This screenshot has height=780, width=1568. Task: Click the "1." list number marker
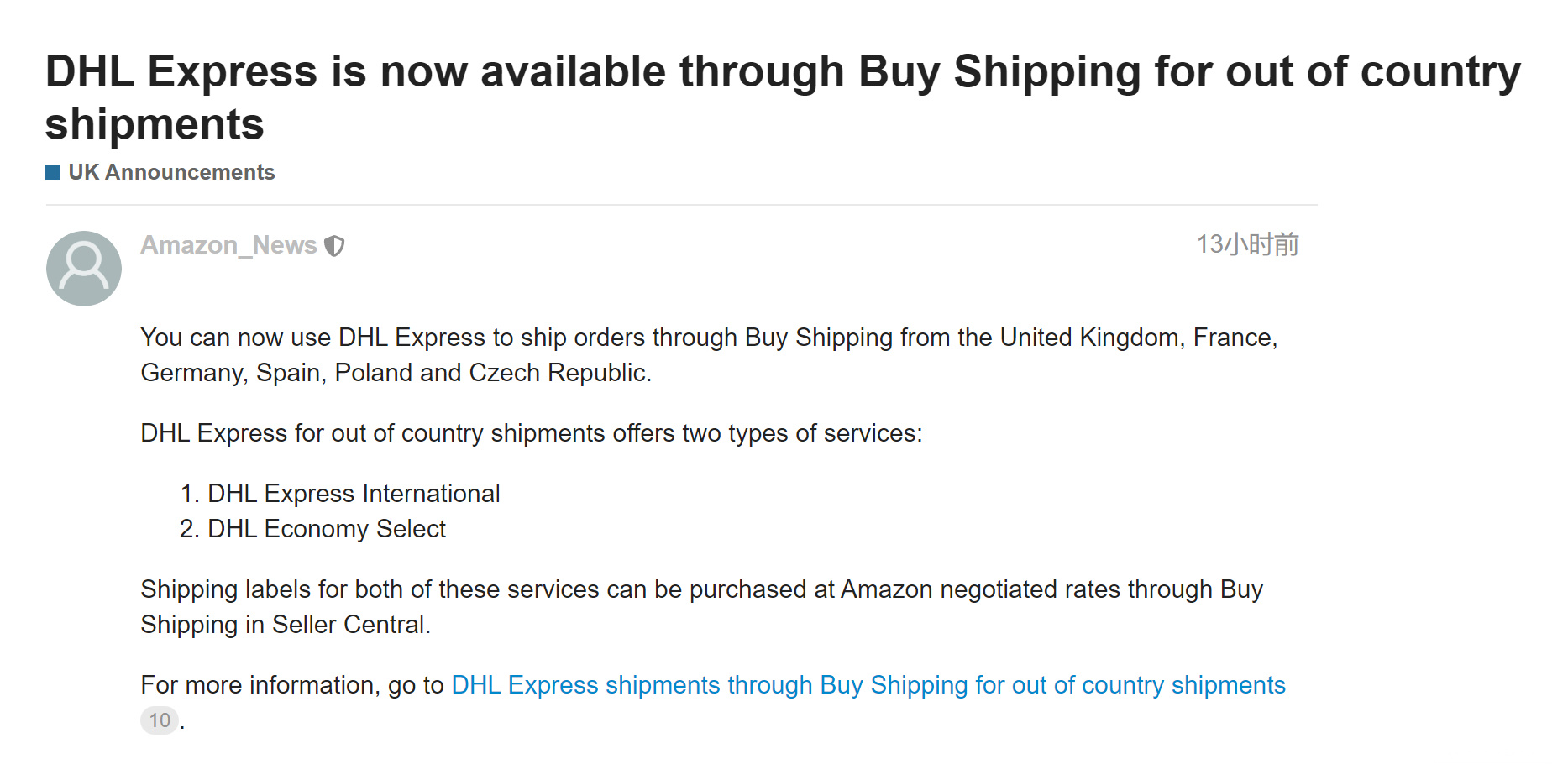point(189,494)
